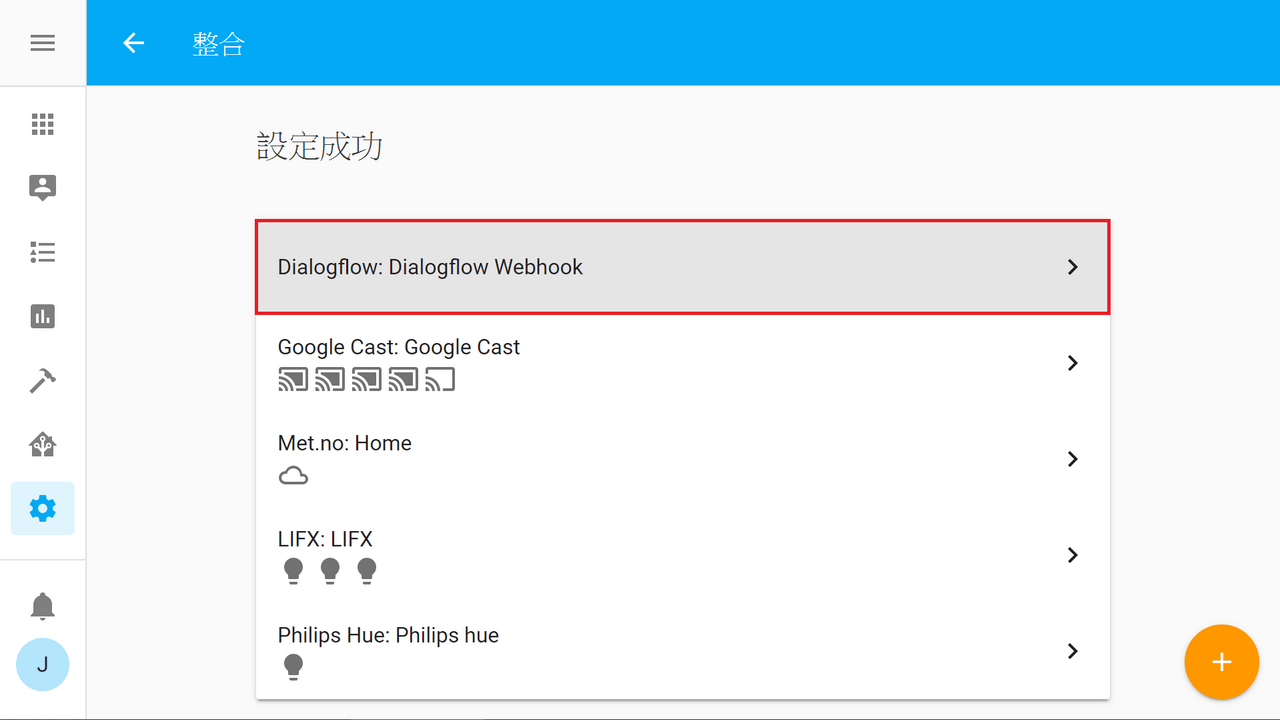The width and height of the screenshot is (1280, 720).
Task: Open LIFX: LIFX entry
Action: [683, 555]
